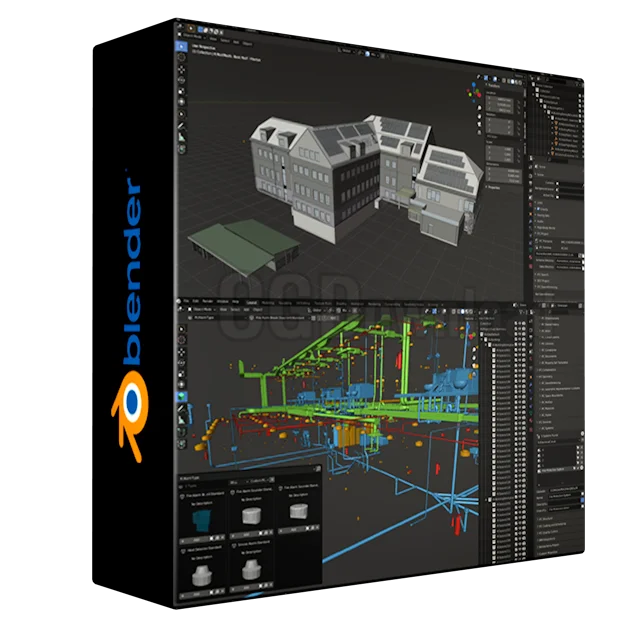Activate the Rotate tool in lower viewport
The width and height of the screenshot is (630, 630).
pyautogui.click(x=182, y=362)
